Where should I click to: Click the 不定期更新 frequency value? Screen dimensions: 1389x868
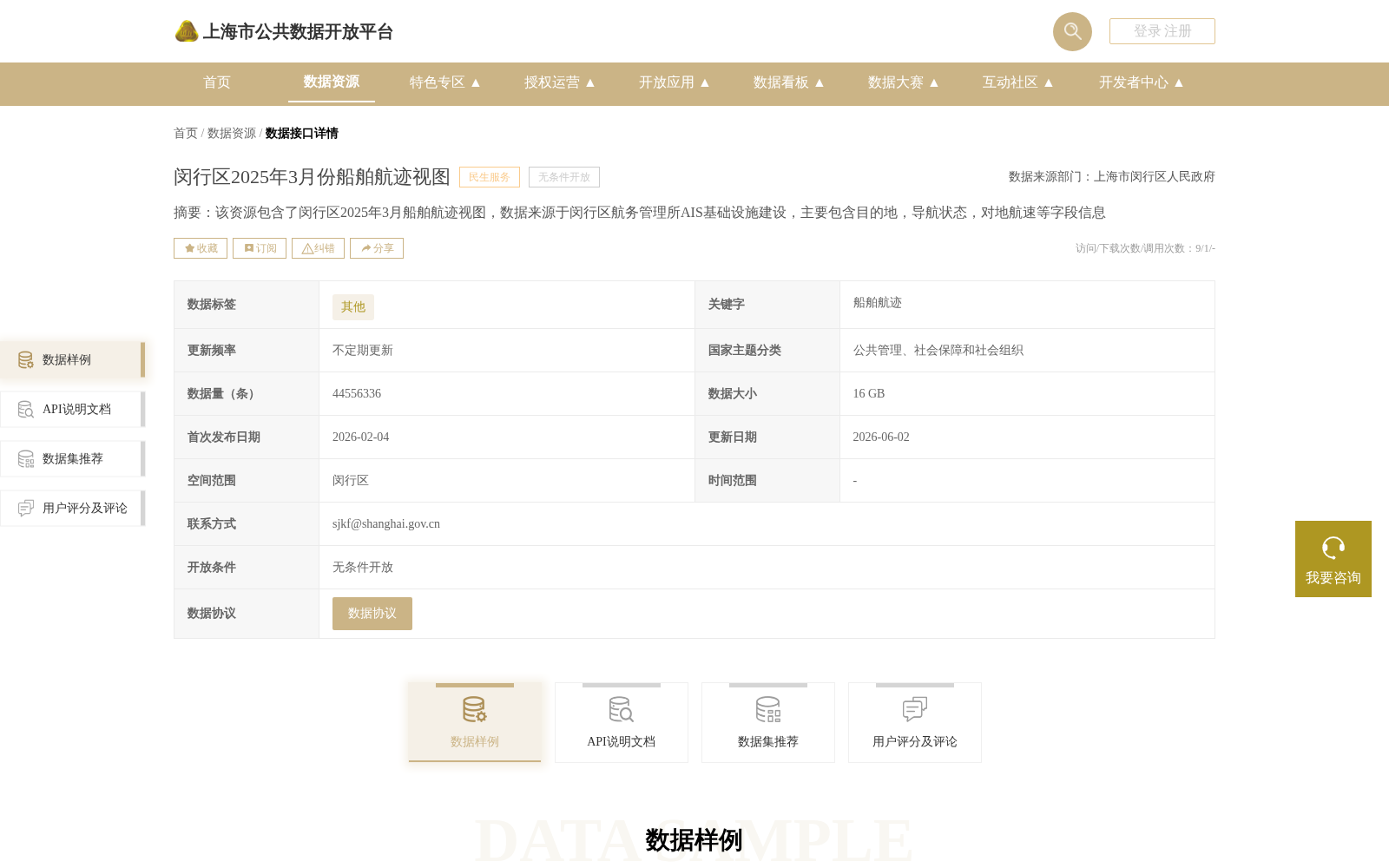tap(363, 351)
